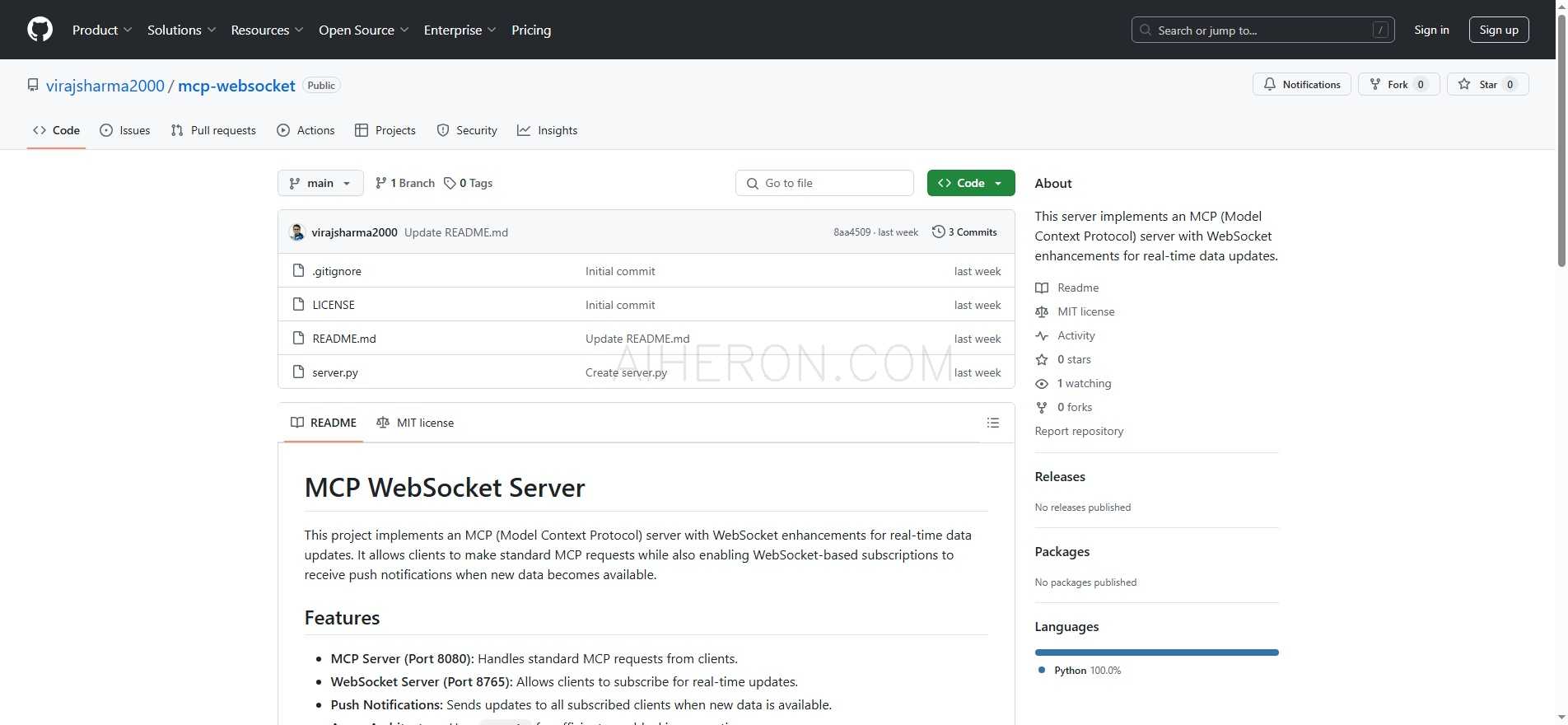
Task: Open commit hash 8aa4509
Action: click(852, 232)
